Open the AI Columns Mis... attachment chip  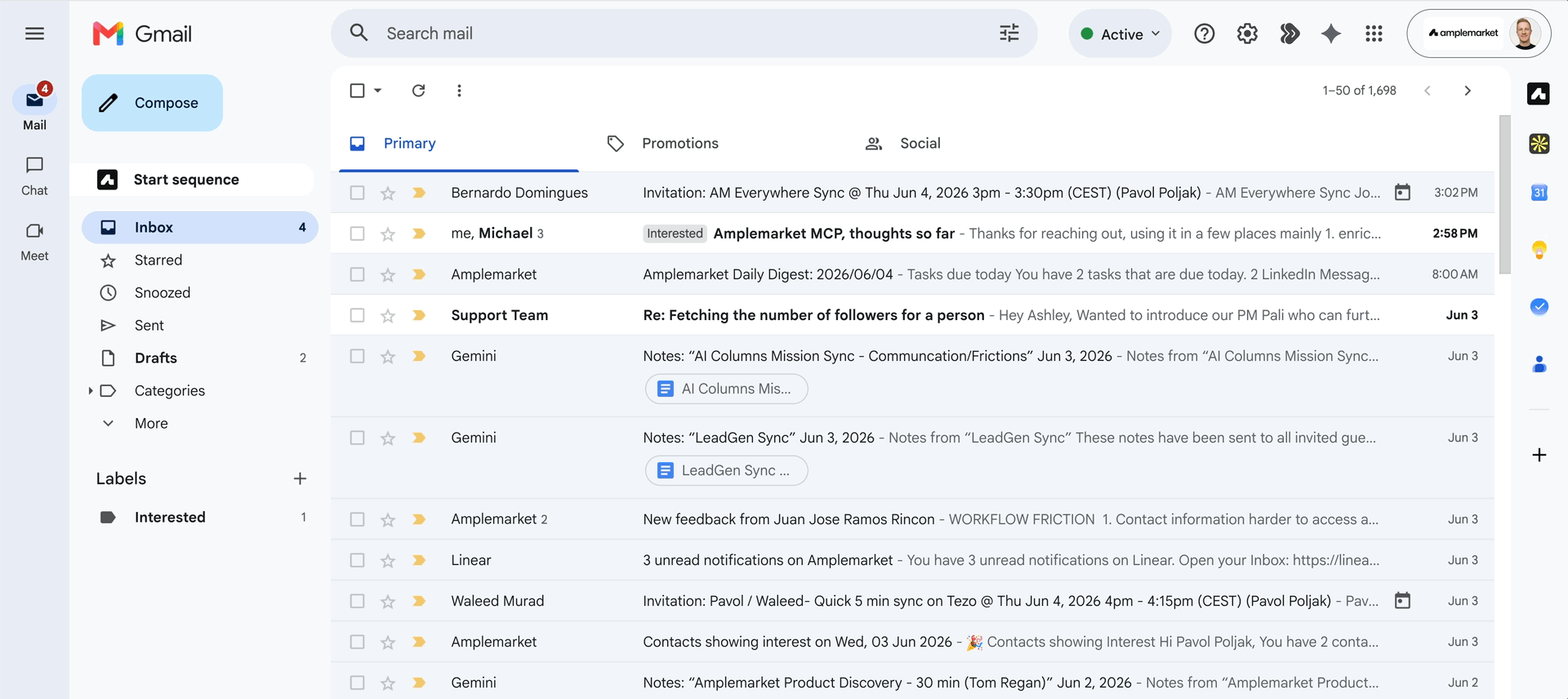pyautogui.click(x=727, y=389)
